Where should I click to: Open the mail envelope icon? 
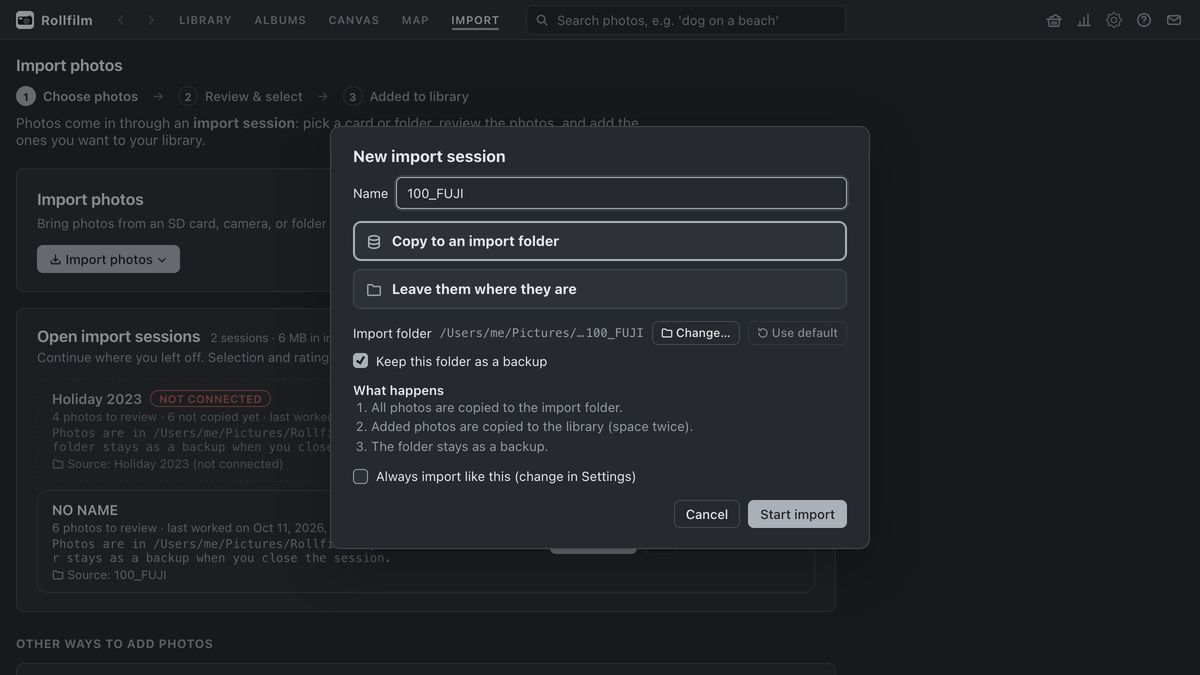click(1174, 20)
